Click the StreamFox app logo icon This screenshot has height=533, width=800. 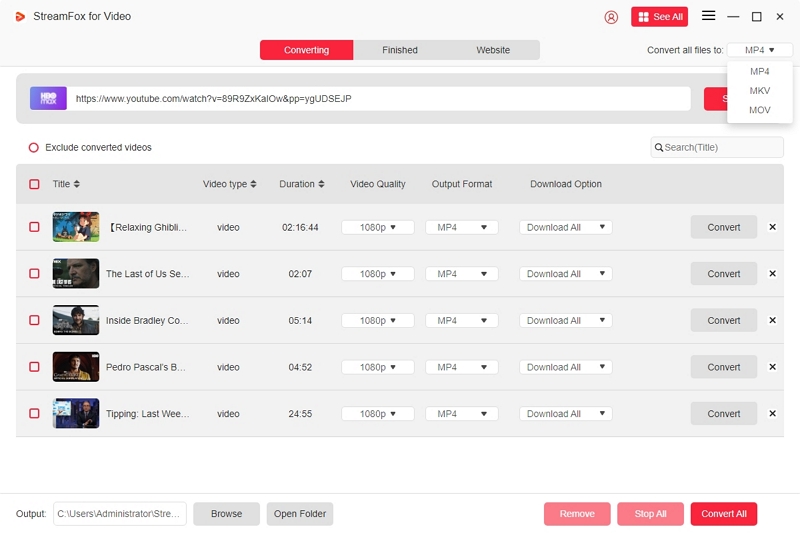(x=20, y=17)
